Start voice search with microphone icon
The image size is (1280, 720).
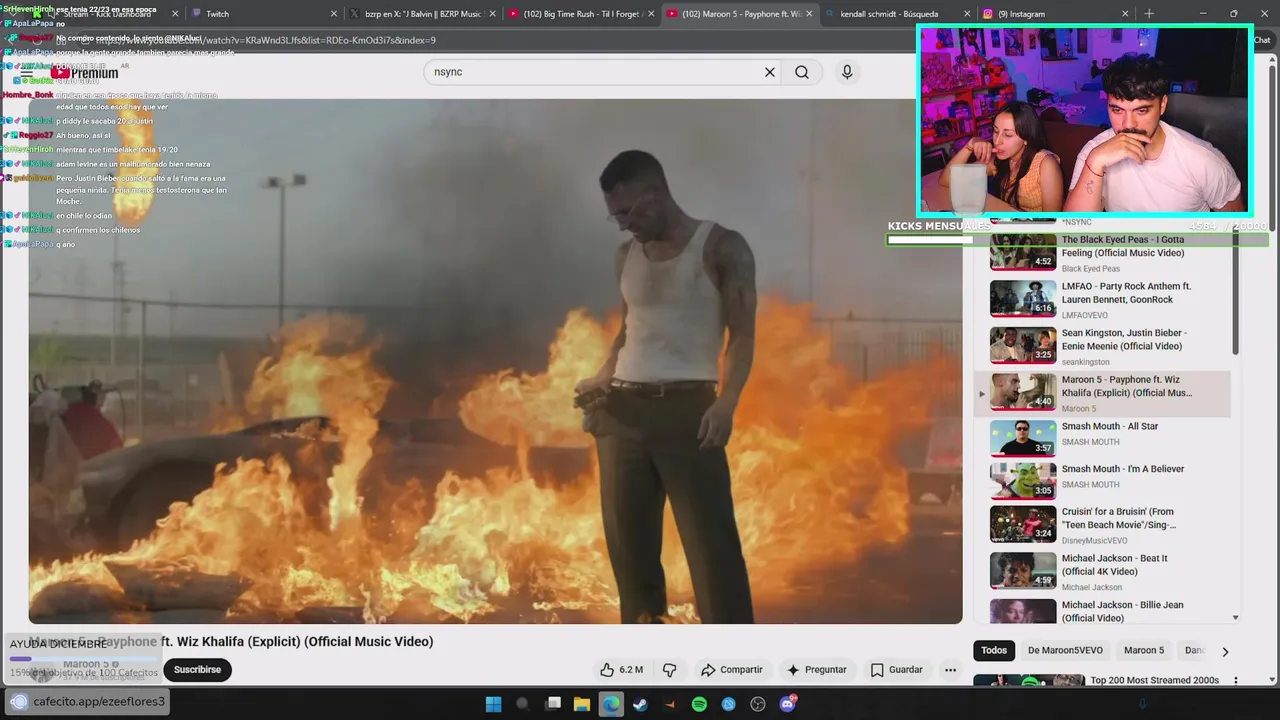(x=847, y=72)
